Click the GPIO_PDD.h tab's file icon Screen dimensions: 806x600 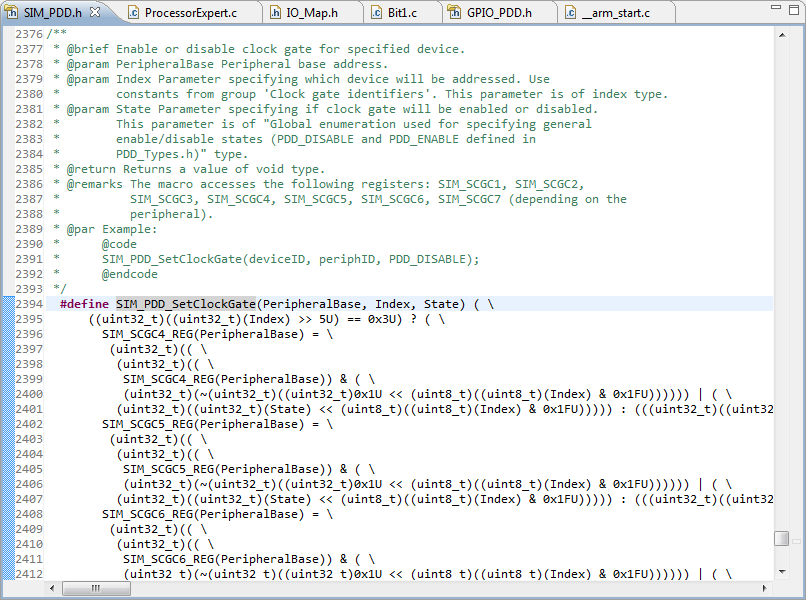(454, 13)
